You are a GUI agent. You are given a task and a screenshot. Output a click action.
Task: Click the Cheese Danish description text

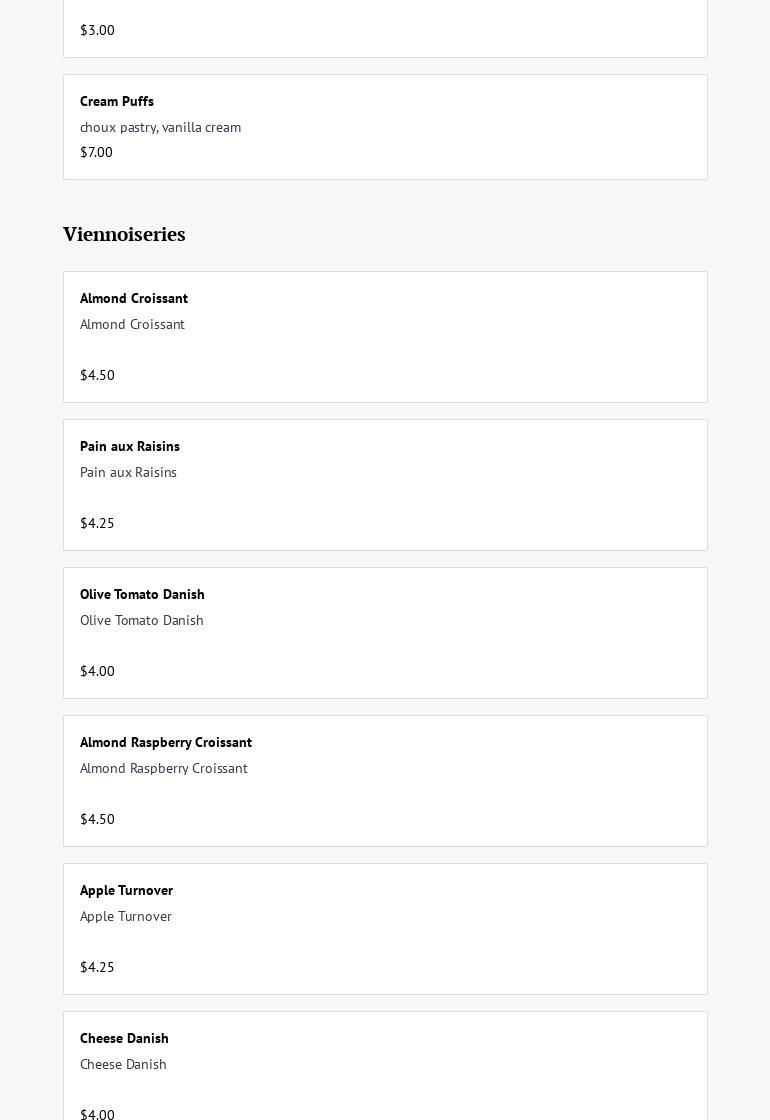[123, 1064]
